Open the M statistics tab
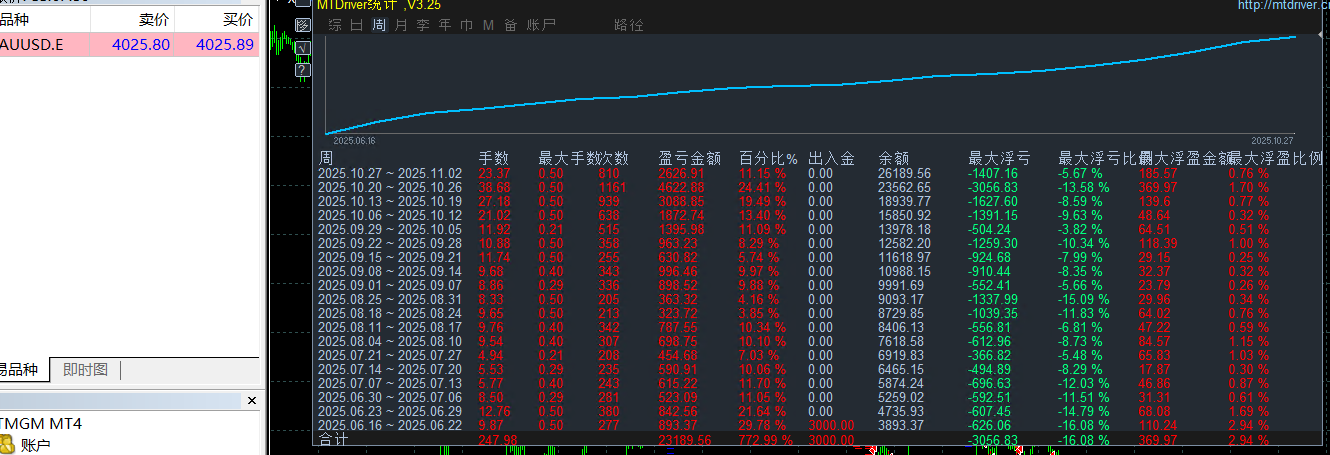This screenshot has height=455, width=1330. point(488,25)
